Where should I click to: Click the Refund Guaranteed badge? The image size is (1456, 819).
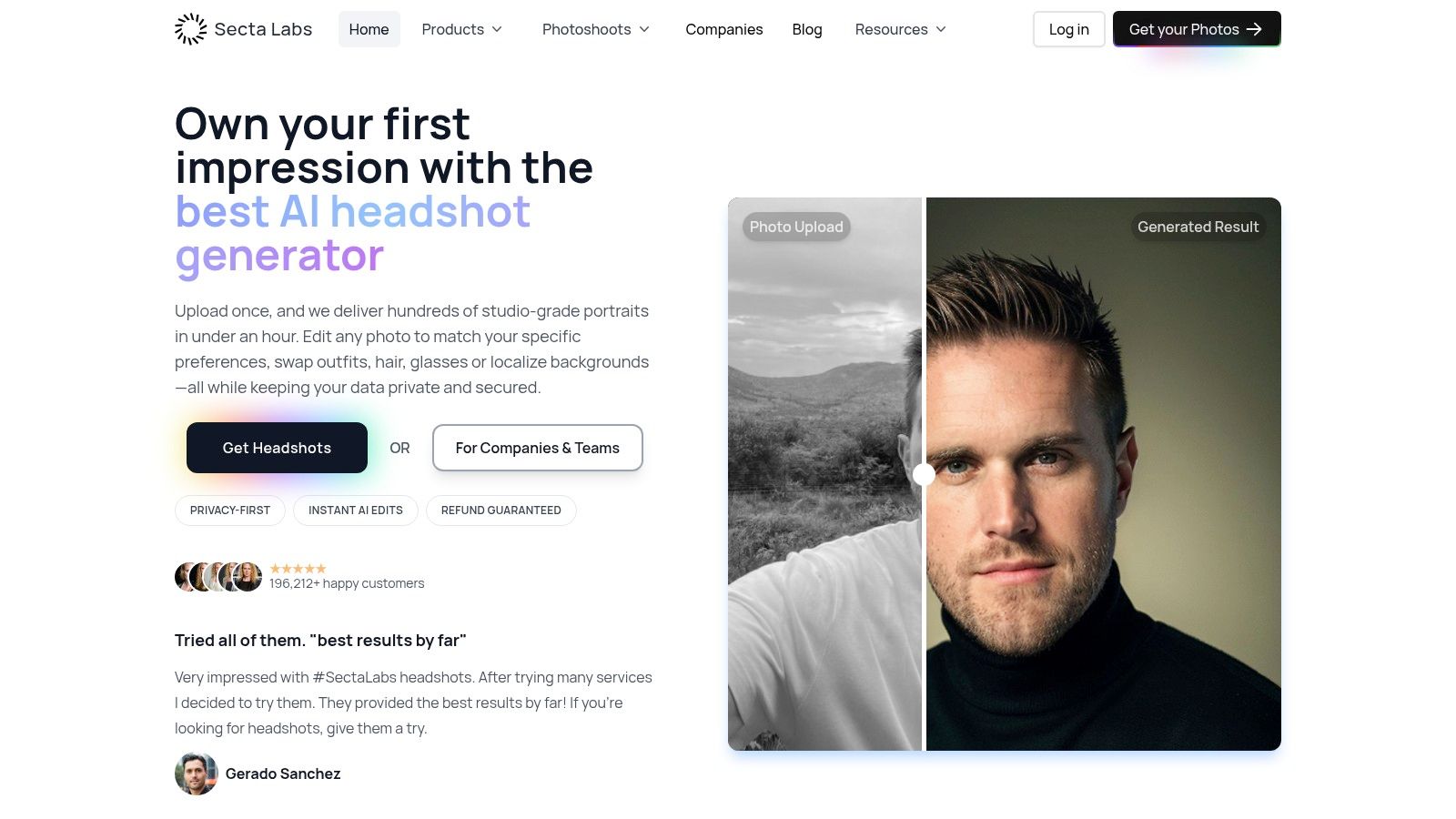point(501,511)
